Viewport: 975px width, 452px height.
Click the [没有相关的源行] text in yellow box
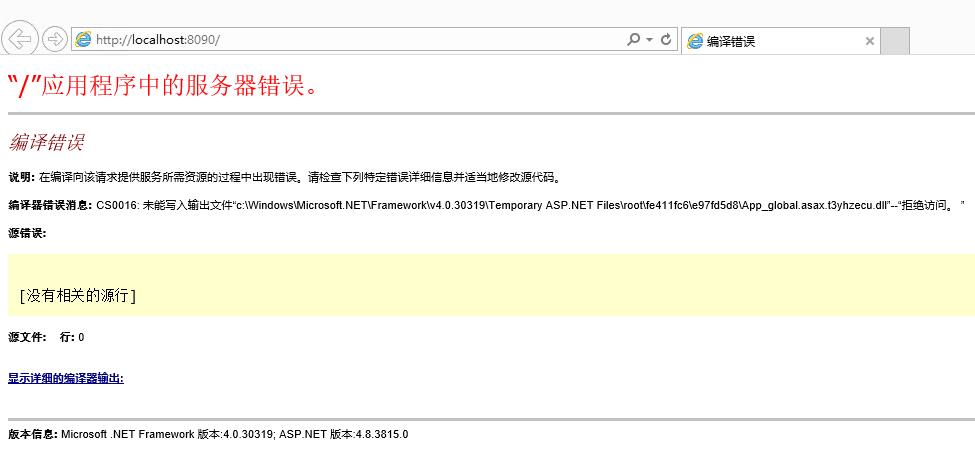(x=77, y=295)
